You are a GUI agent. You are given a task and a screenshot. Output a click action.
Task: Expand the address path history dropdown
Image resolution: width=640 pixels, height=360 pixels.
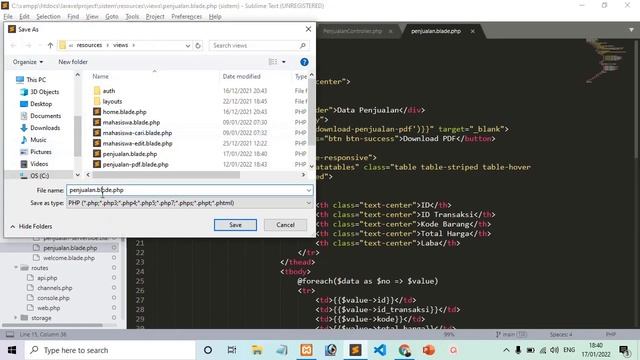tap(188, 45)
